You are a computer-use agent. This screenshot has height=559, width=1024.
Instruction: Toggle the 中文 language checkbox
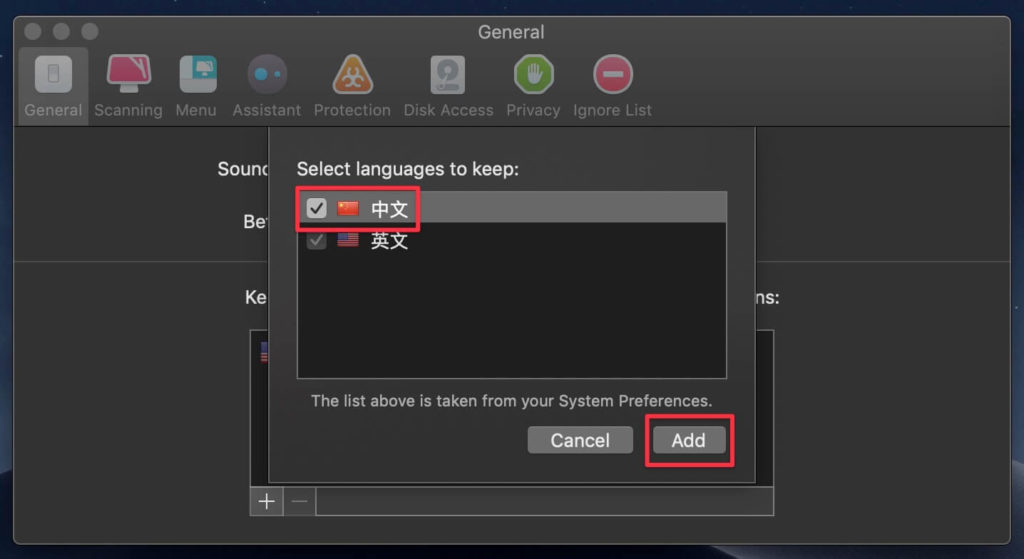tap(317, 208)
